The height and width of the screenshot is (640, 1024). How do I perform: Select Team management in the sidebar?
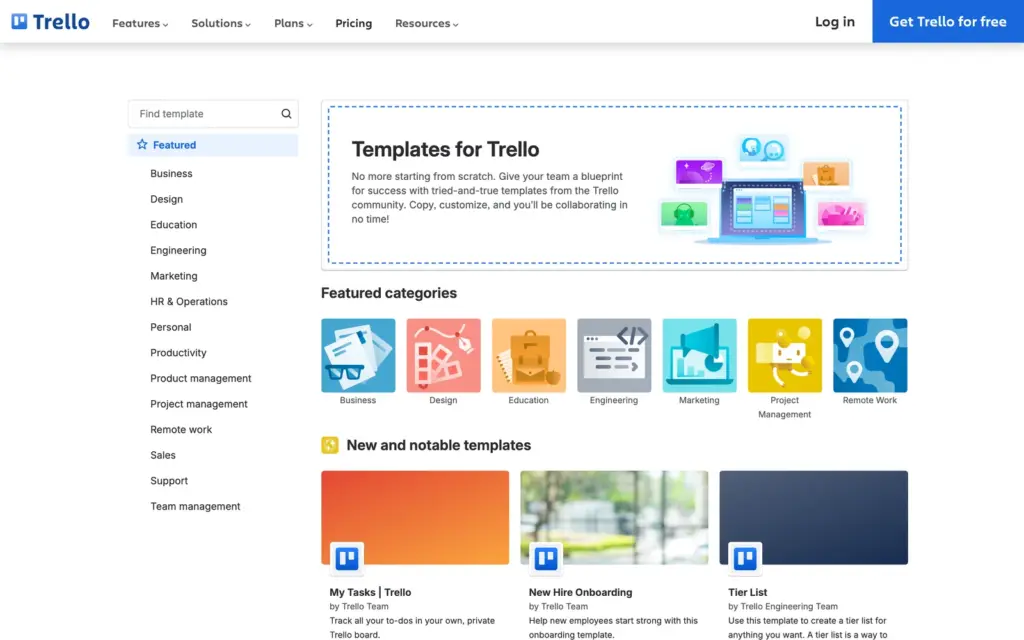tap(195, 506)
